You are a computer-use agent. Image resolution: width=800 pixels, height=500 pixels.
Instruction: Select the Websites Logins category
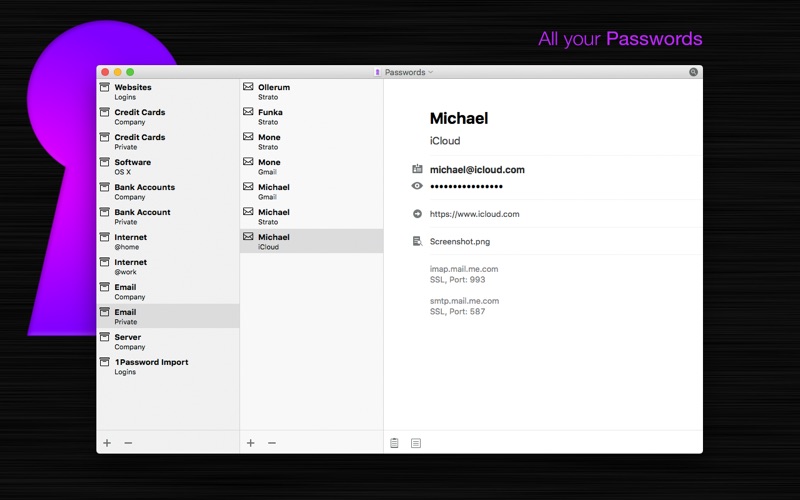(168, 91)
